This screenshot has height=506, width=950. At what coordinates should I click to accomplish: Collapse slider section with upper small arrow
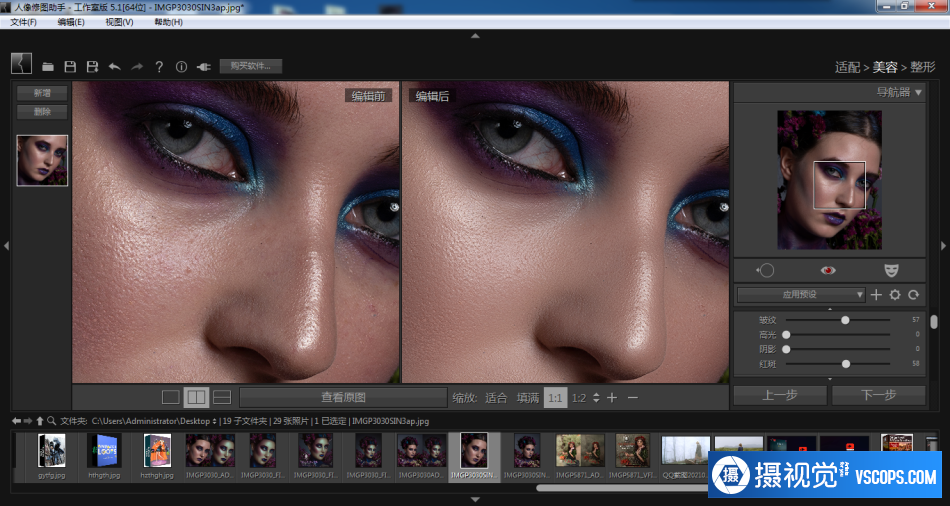[829, 309]
